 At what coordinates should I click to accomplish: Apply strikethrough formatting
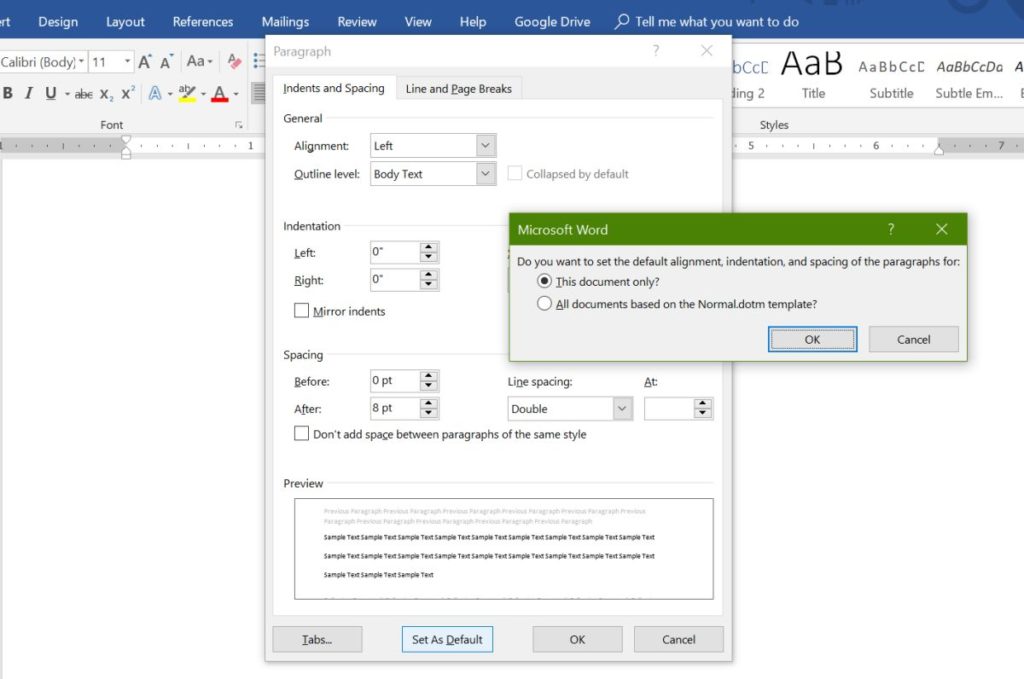(83, 93)
